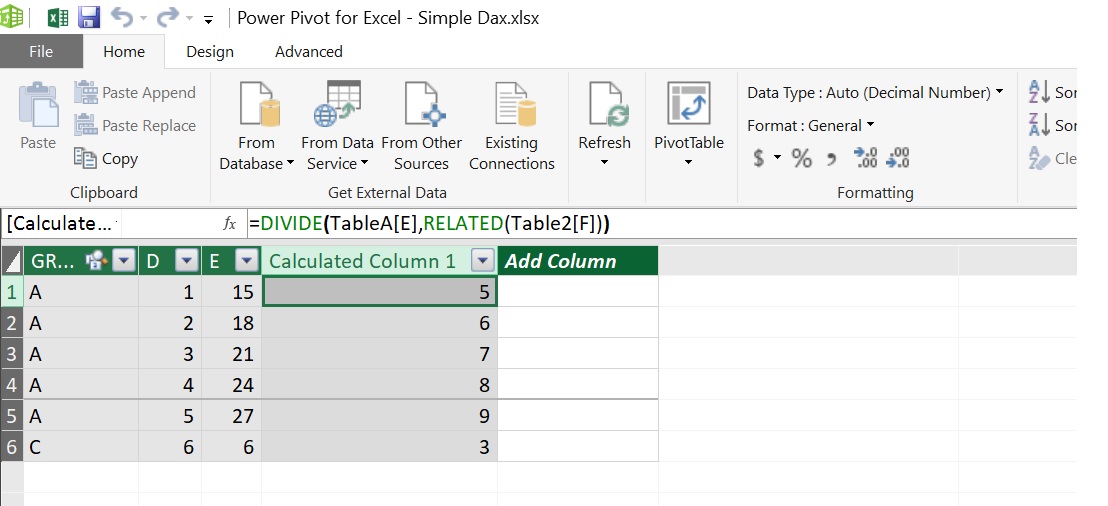Click Paste Replace button
The image size is (1108, 506).
[x=135, y=126]
